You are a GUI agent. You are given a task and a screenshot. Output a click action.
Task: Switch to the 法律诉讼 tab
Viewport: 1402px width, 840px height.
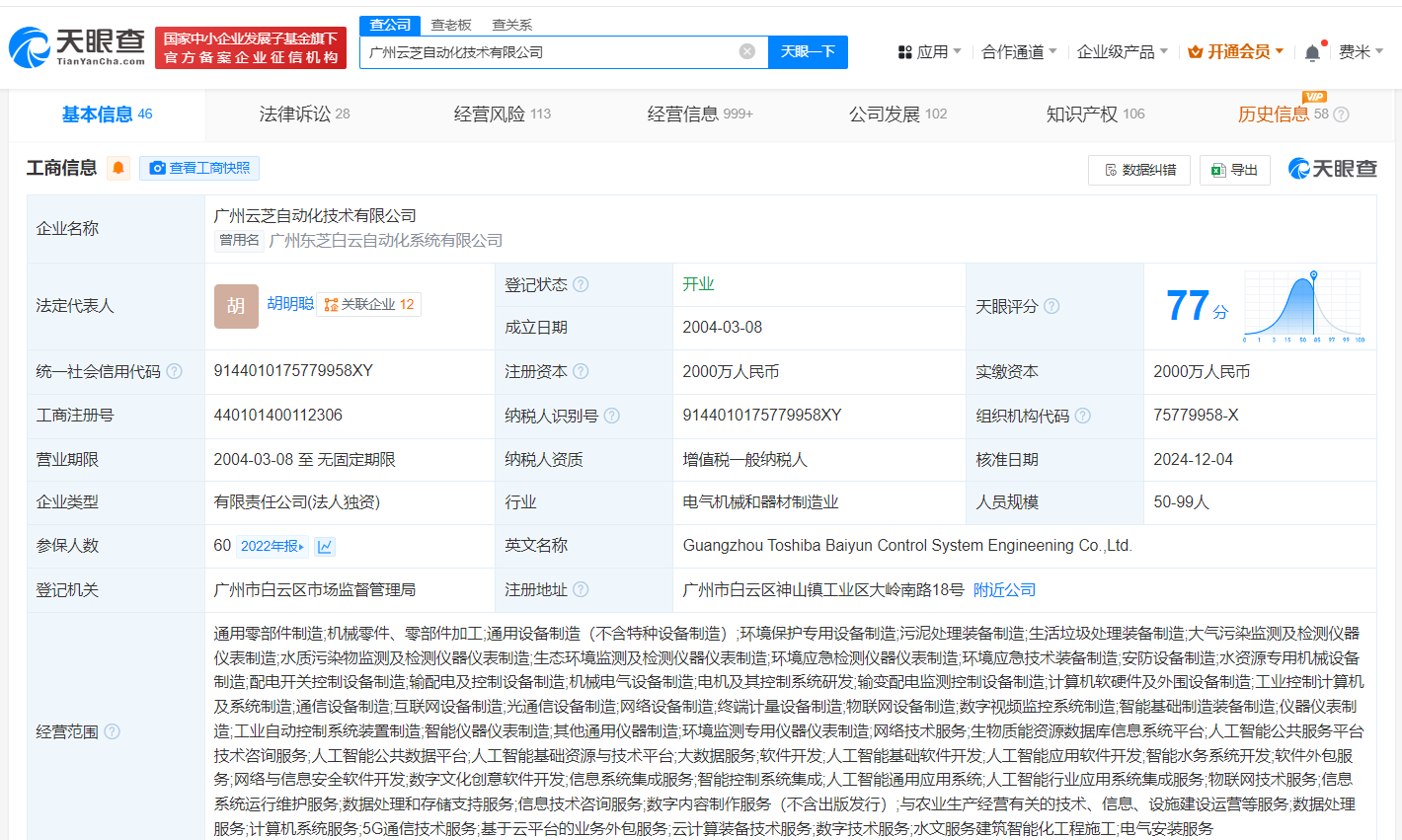[x=304, y=115]
